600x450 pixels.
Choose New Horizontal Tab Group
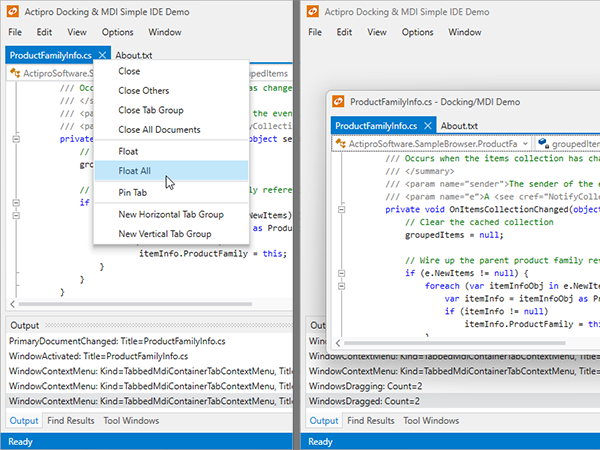pyautogui.click(x=171, y=214)
